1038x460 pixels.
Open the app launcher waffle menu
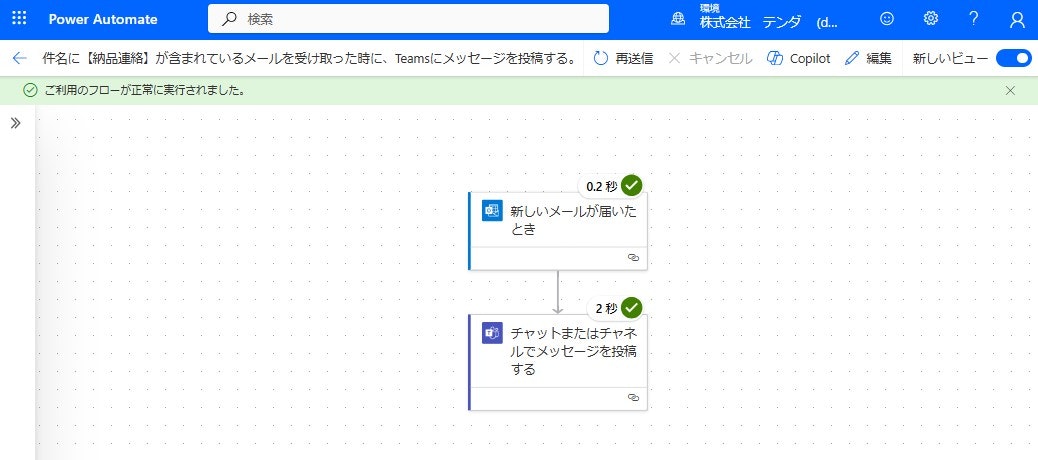tap(19, 19)
